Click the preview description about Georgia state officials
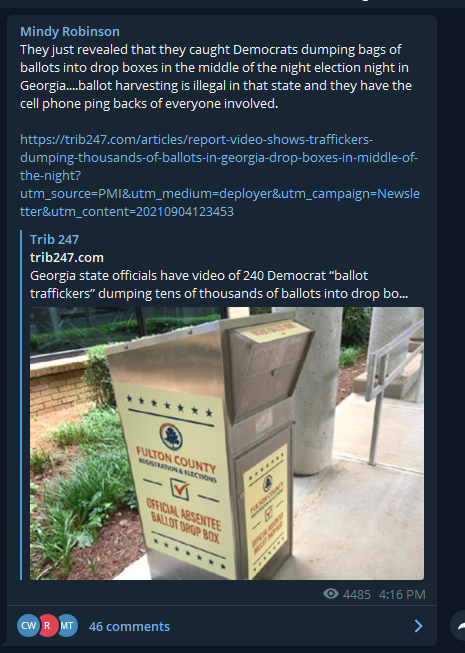This screenshot has height=653, width=465. (x=219, y=284)
